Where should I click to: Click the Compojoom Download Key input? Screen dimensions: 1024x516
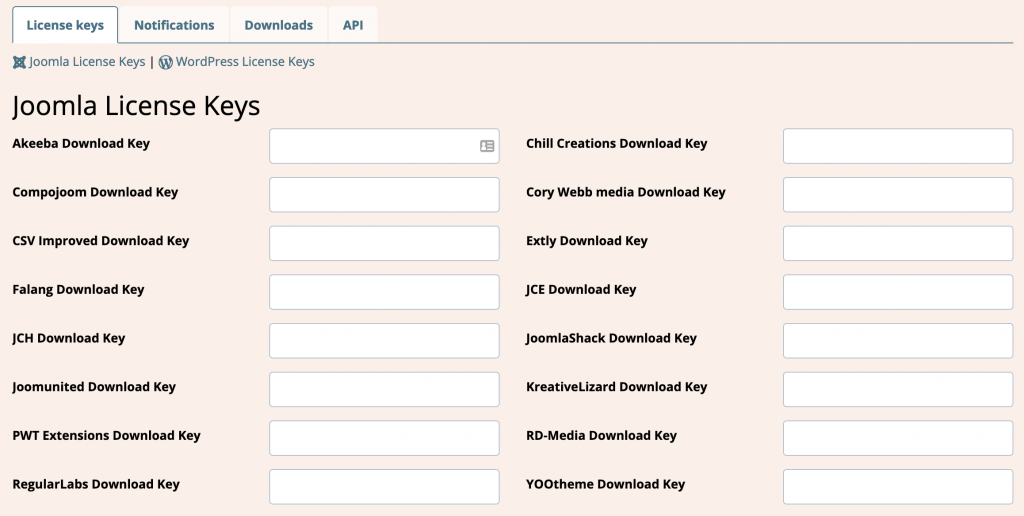tap(384, 195)
